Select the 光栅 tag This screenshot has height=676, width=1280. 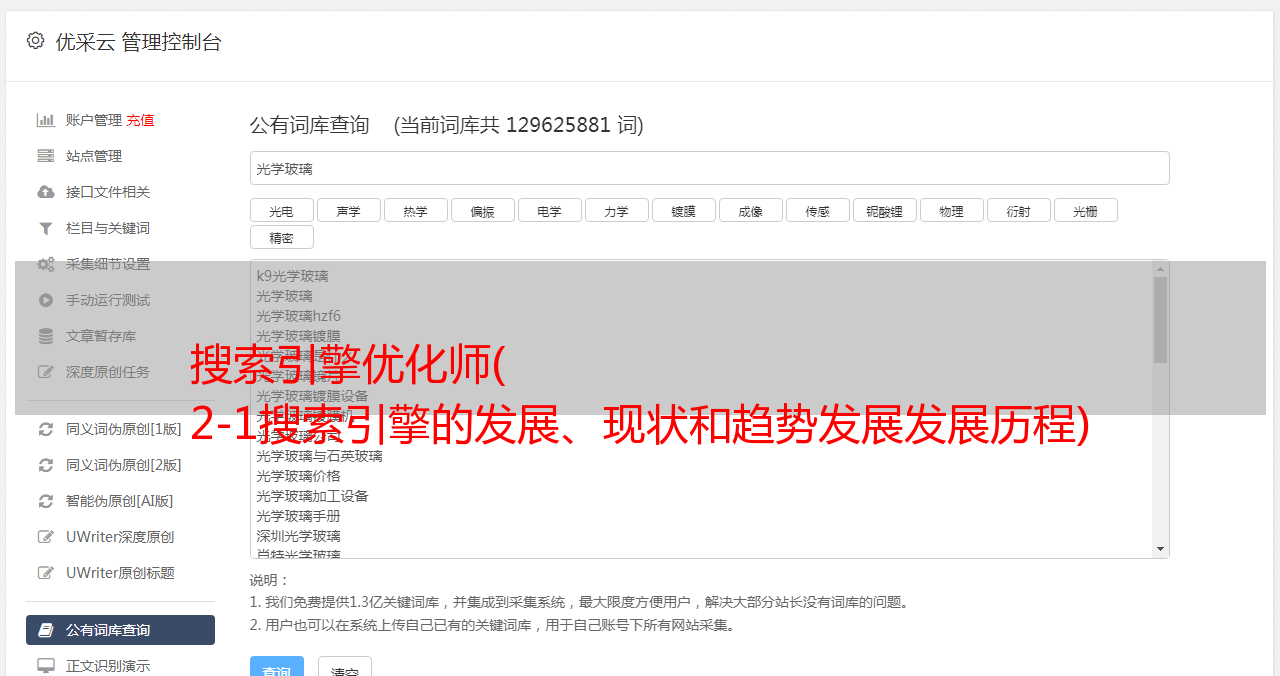click(1085, 211)
